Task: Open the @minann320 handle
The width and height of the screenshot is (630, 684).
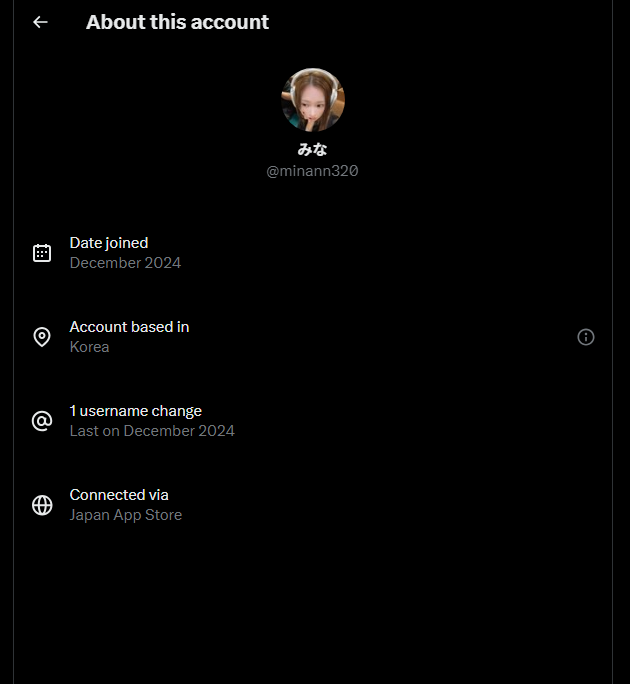Action: click(312, 171)
